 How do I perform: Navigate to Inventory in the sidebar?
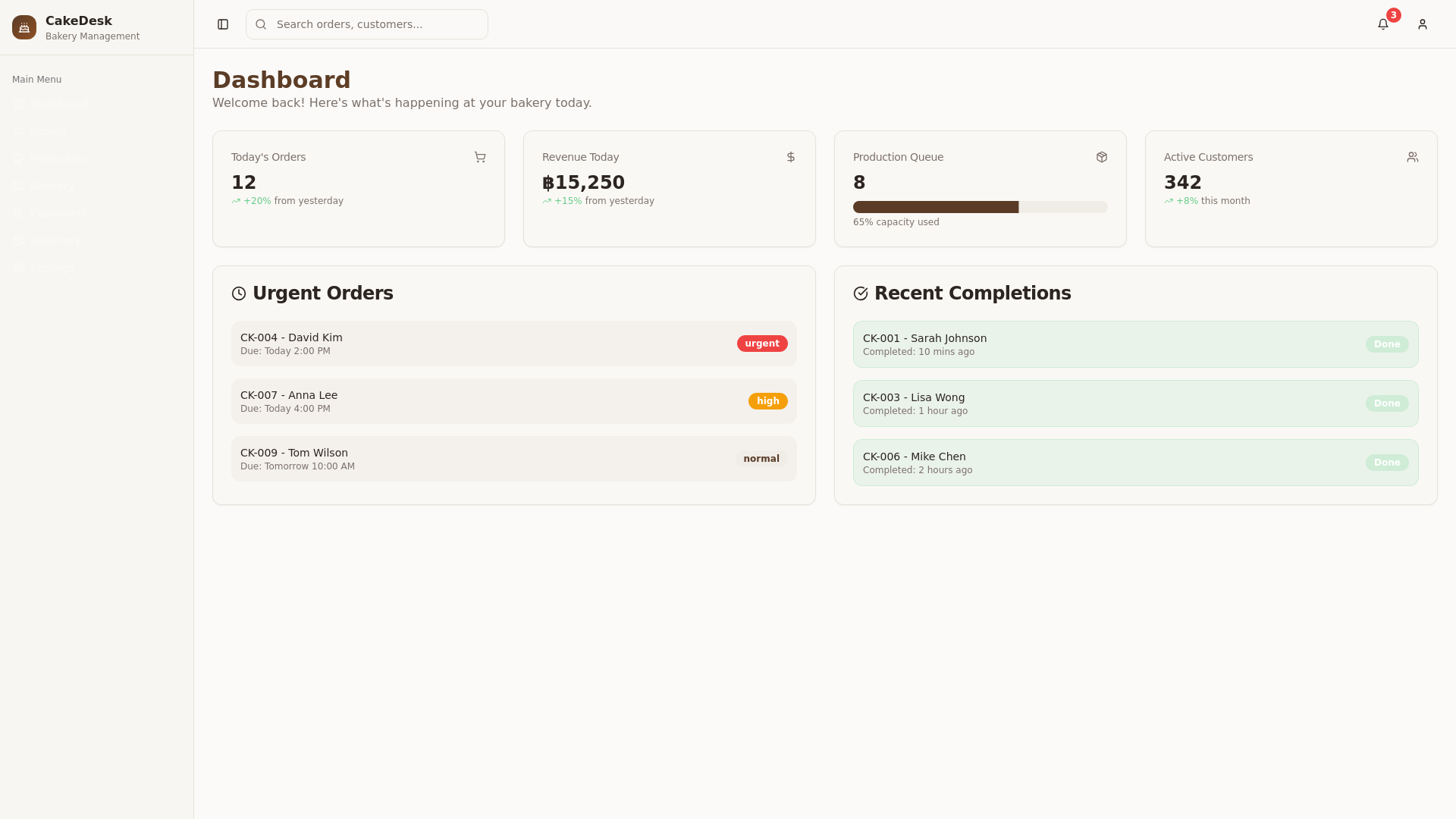click(96, 240)
